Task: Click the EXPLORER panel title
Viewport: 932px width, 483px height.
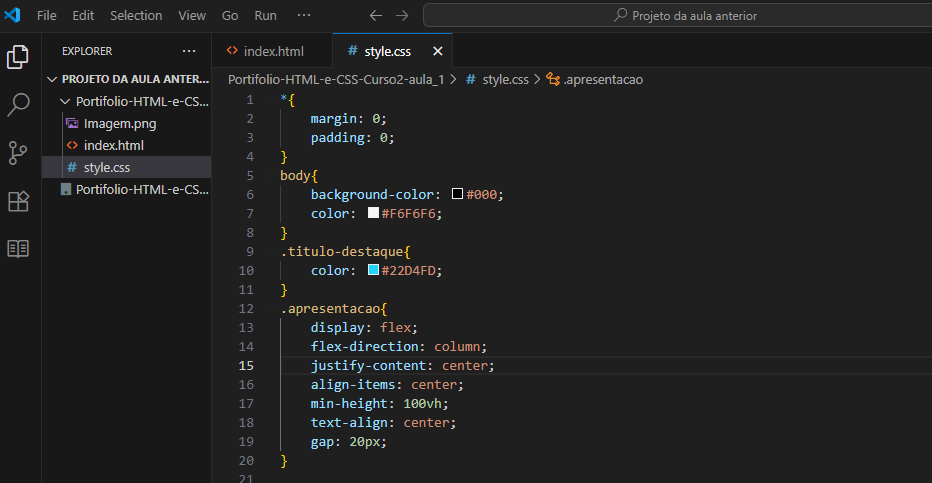Action: click(87, 51)
